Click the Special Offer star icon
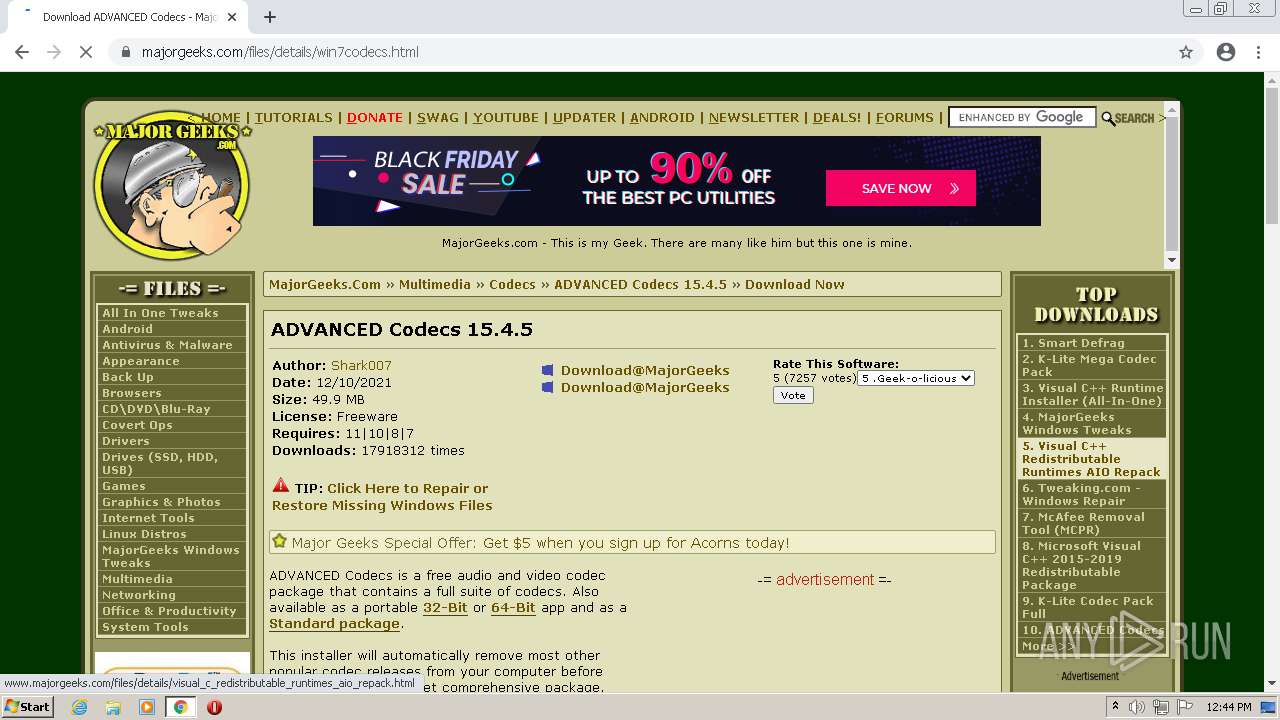The image size is (1280, 720). [280, 542]
